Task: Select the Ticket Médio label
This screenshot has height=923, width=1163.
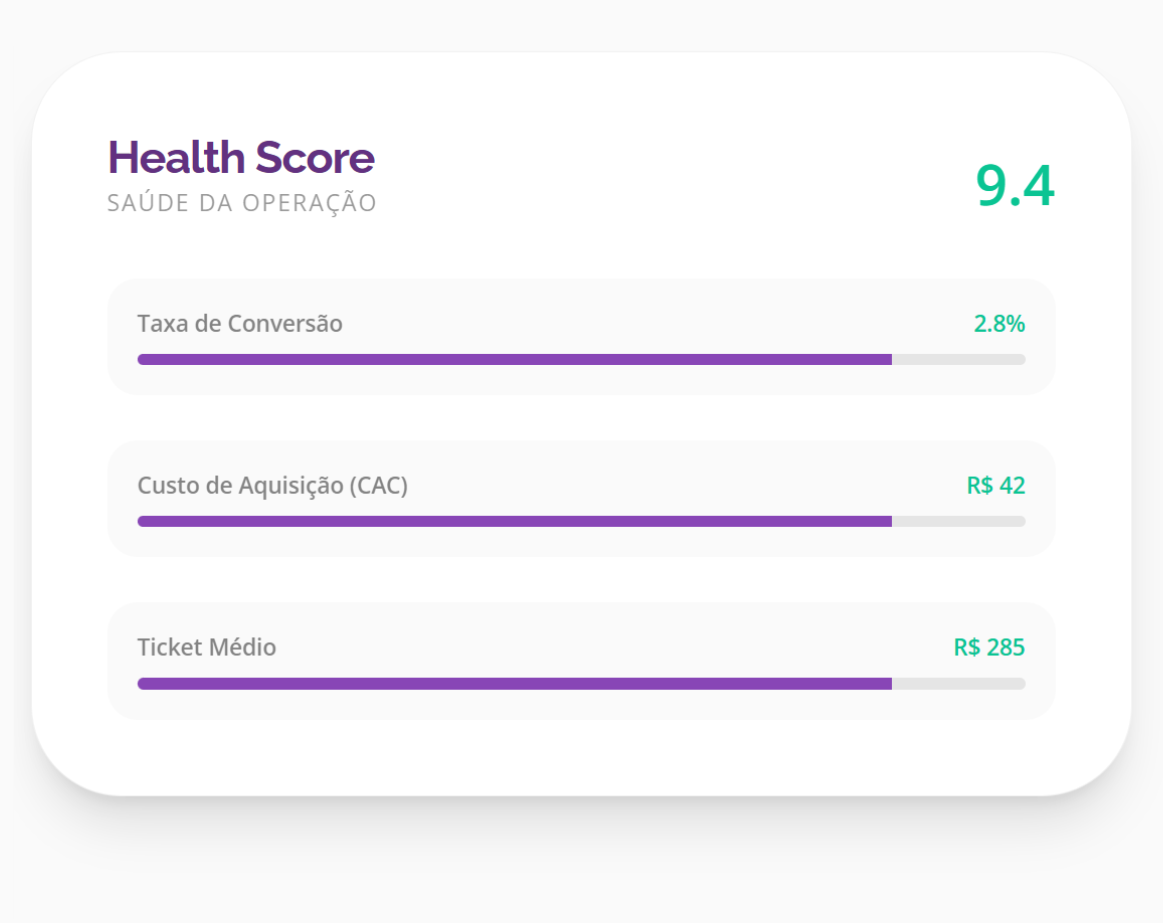Action: (x=206, y=647)
